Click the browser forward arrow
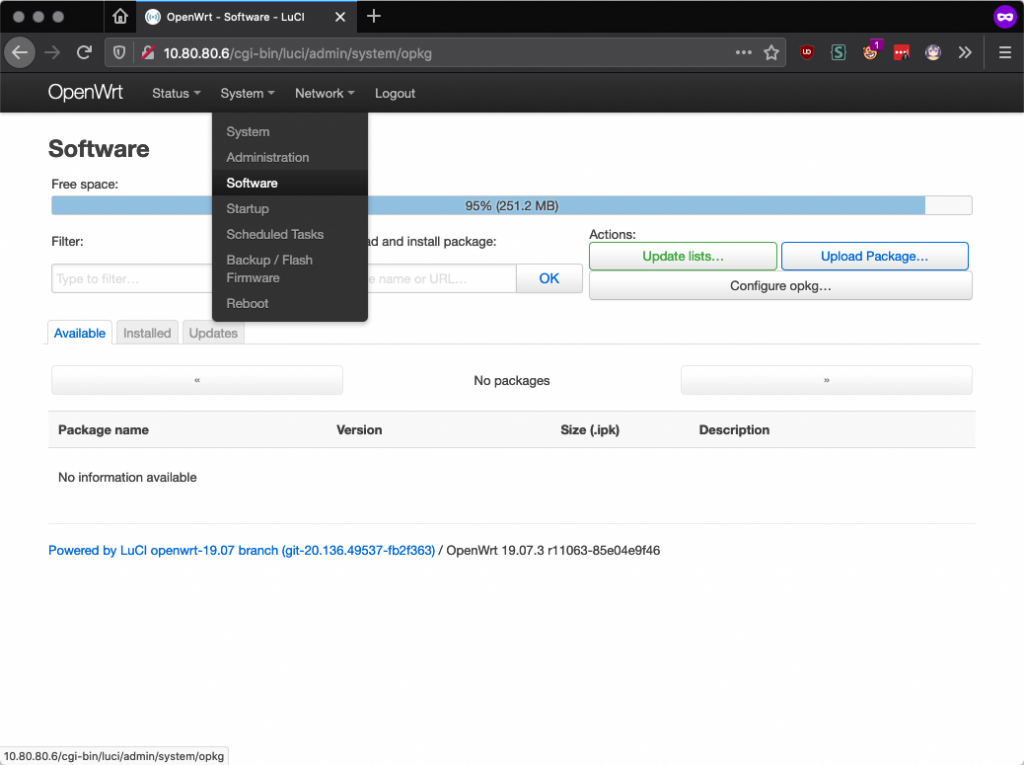This screenshot has height=765, width=1024. 52,53
